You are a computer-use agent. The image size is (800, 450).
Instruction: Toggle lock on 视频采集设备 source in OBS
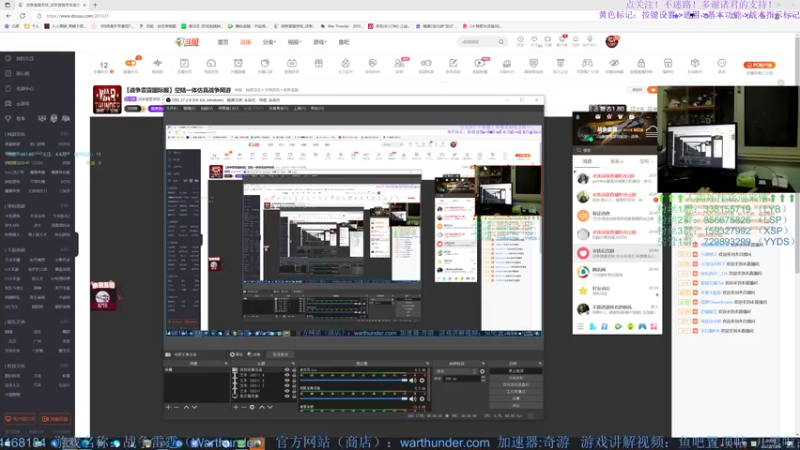pyautogui.click(x=293, y=370)
